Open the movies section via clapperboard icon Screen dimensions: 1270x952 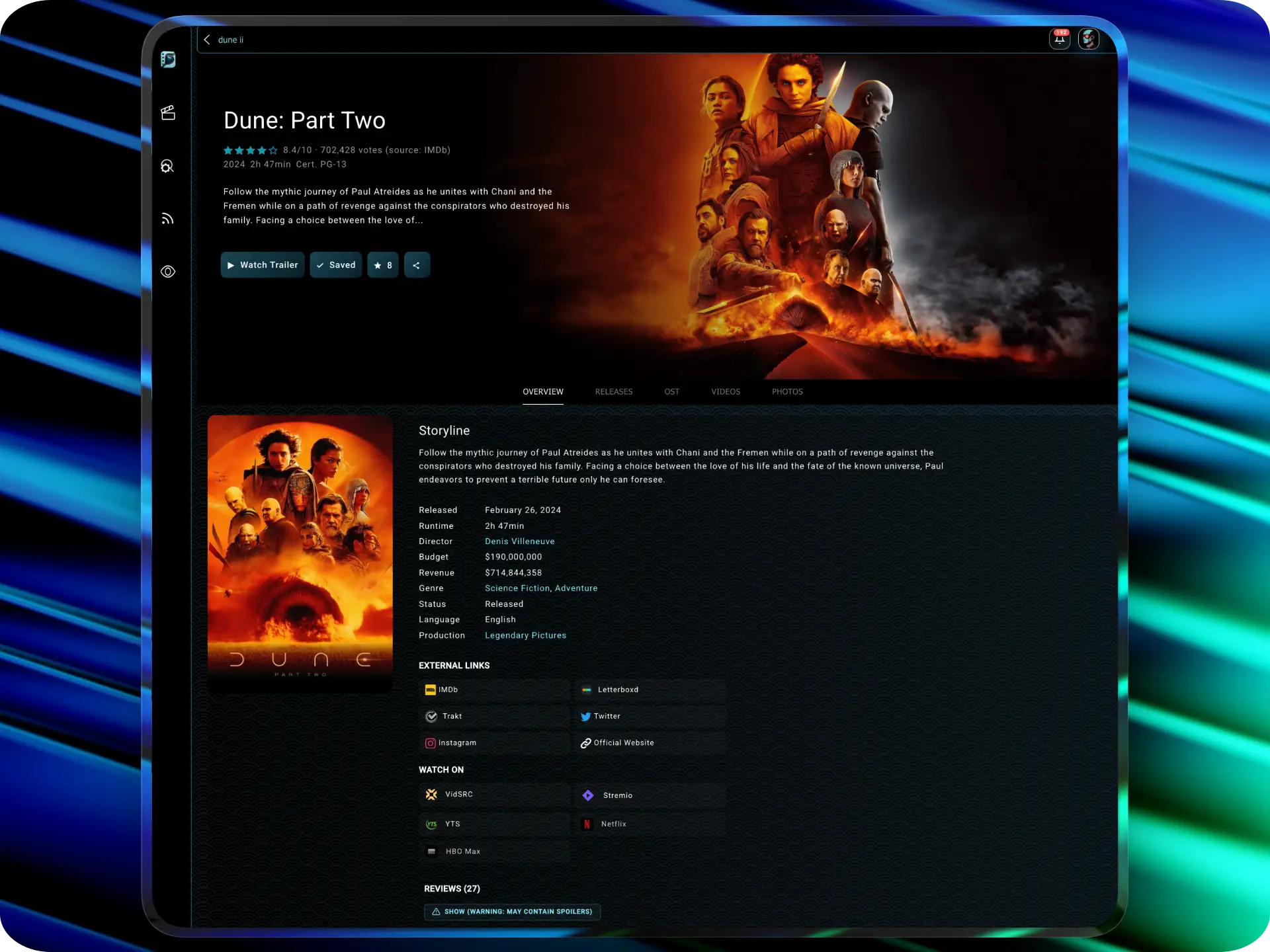tap(168, 112)
